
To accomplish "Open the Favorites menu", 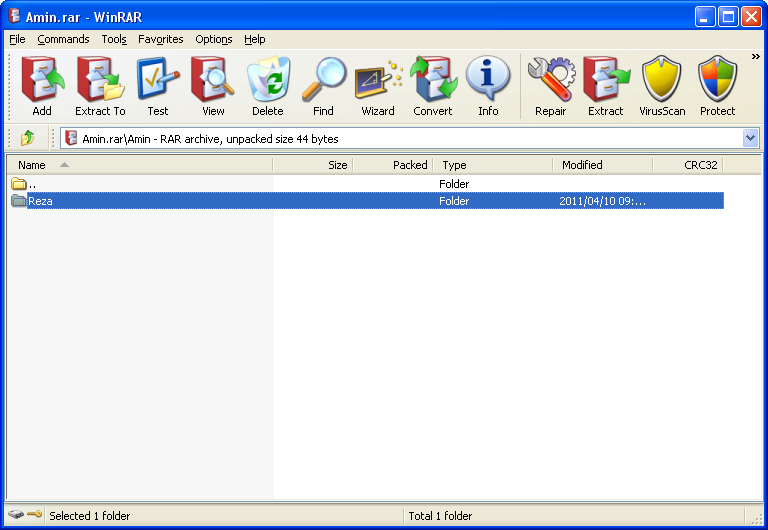I will tap(161, 39).
